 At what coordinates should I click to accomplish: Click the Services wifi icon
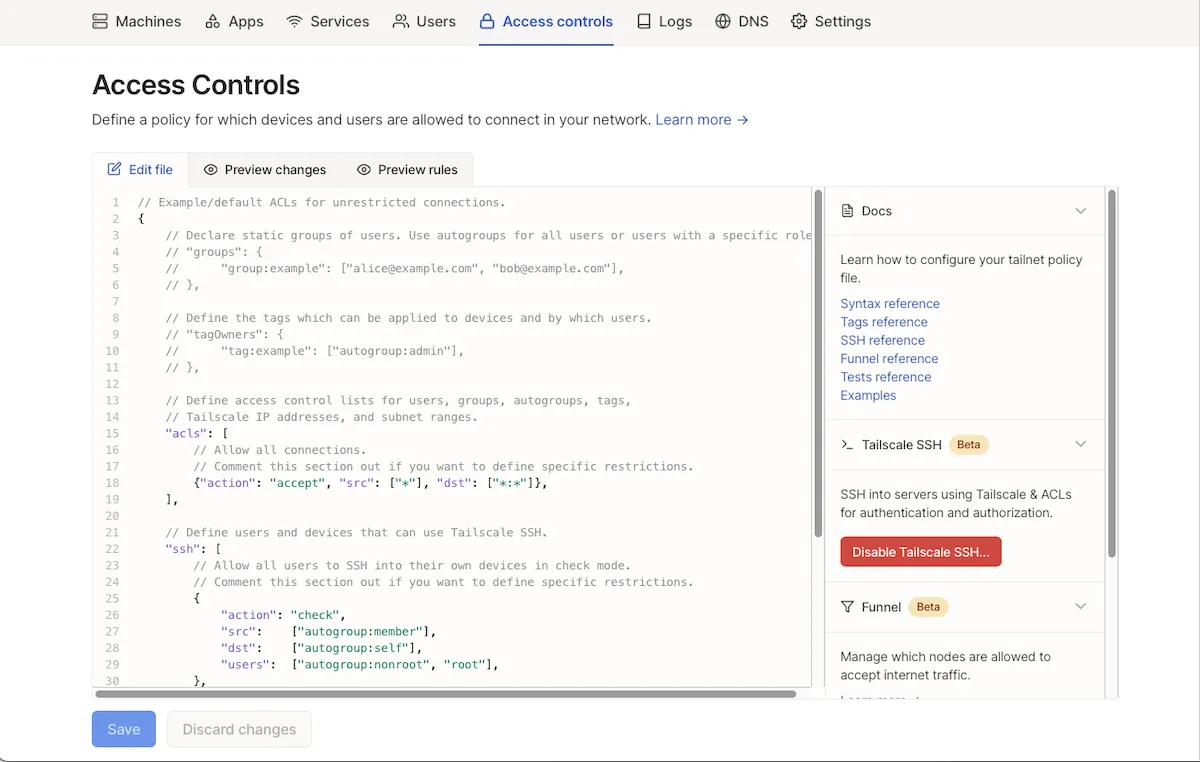pyautogui.click(x=294, y=21)
